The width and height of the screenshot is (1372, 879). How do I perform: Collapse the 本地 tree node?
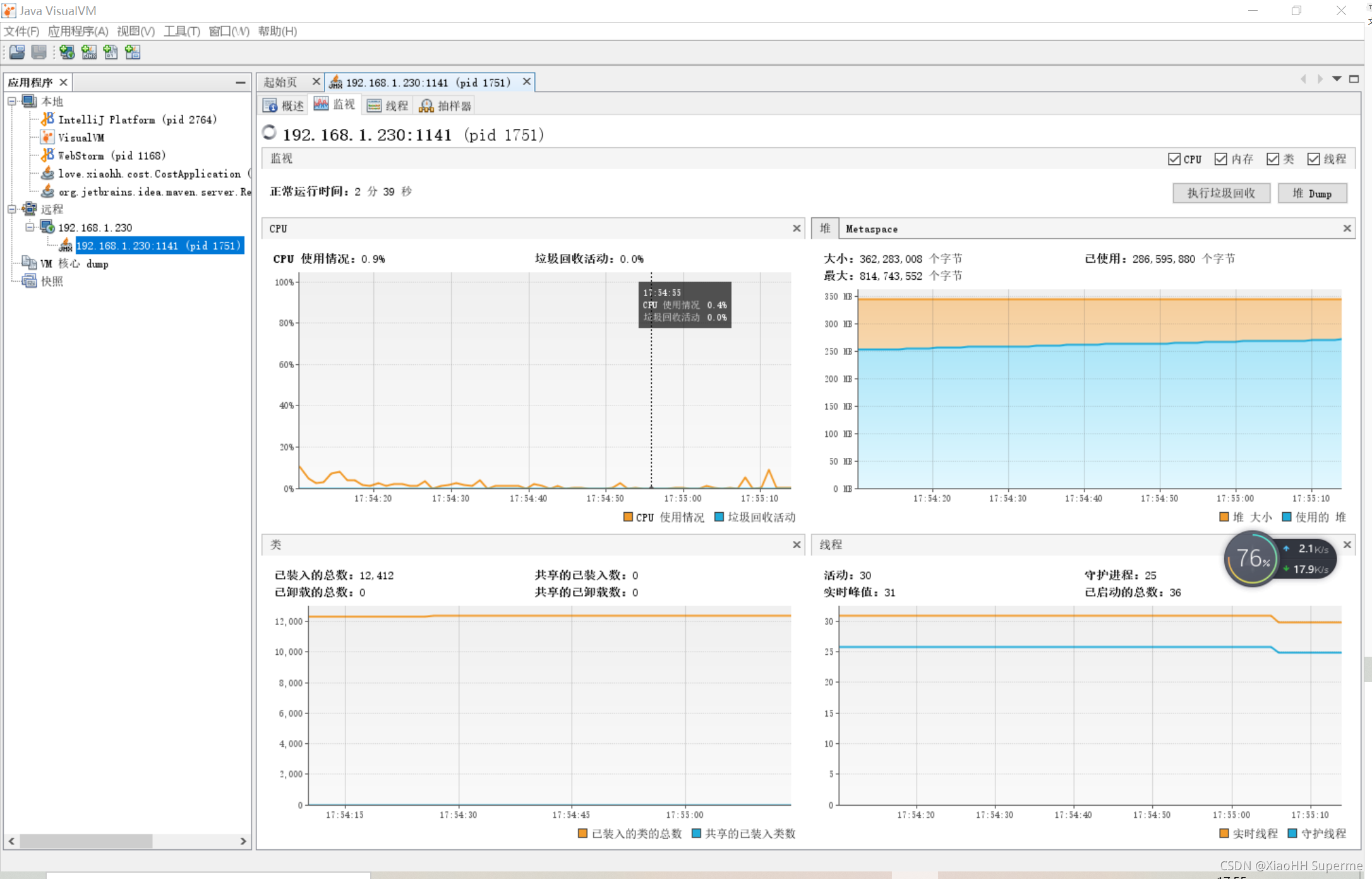point(12,101)
